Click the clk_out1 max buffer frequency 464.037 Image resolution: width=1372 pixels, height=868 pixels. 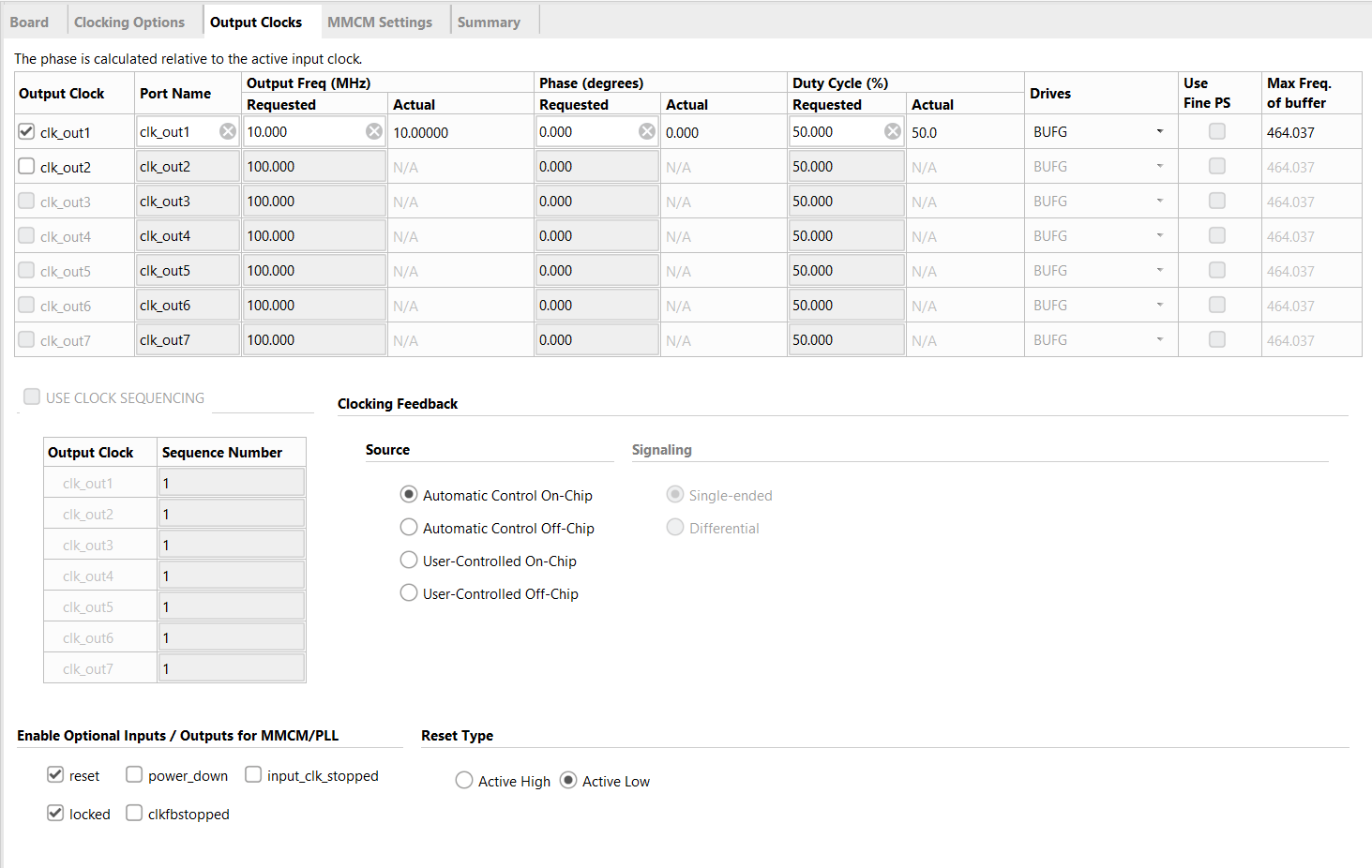(1290, 132)
